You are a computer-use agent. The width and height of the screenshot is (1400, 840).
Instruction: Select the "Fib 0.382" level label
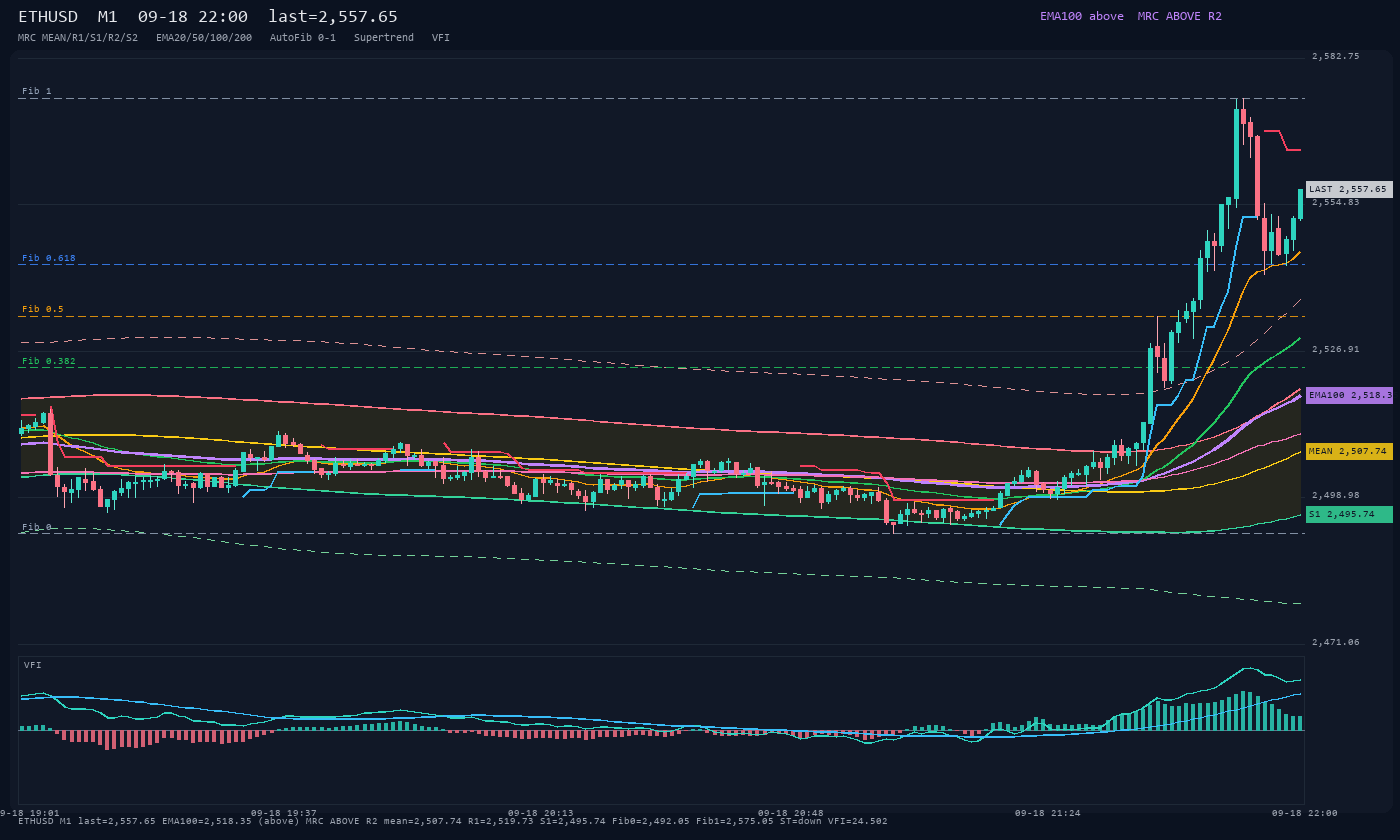coord(49,361)
